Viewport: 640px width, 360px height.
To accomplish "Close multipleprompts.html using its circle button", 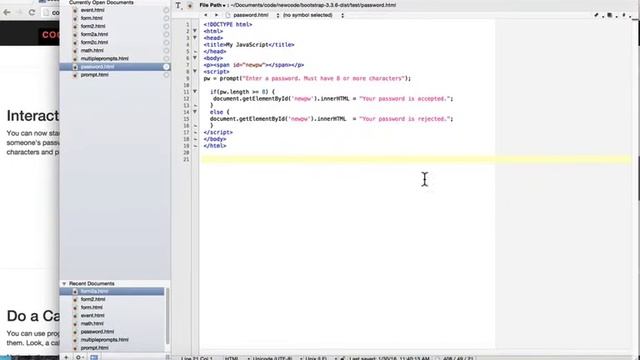I will click(x=166, y=59).
